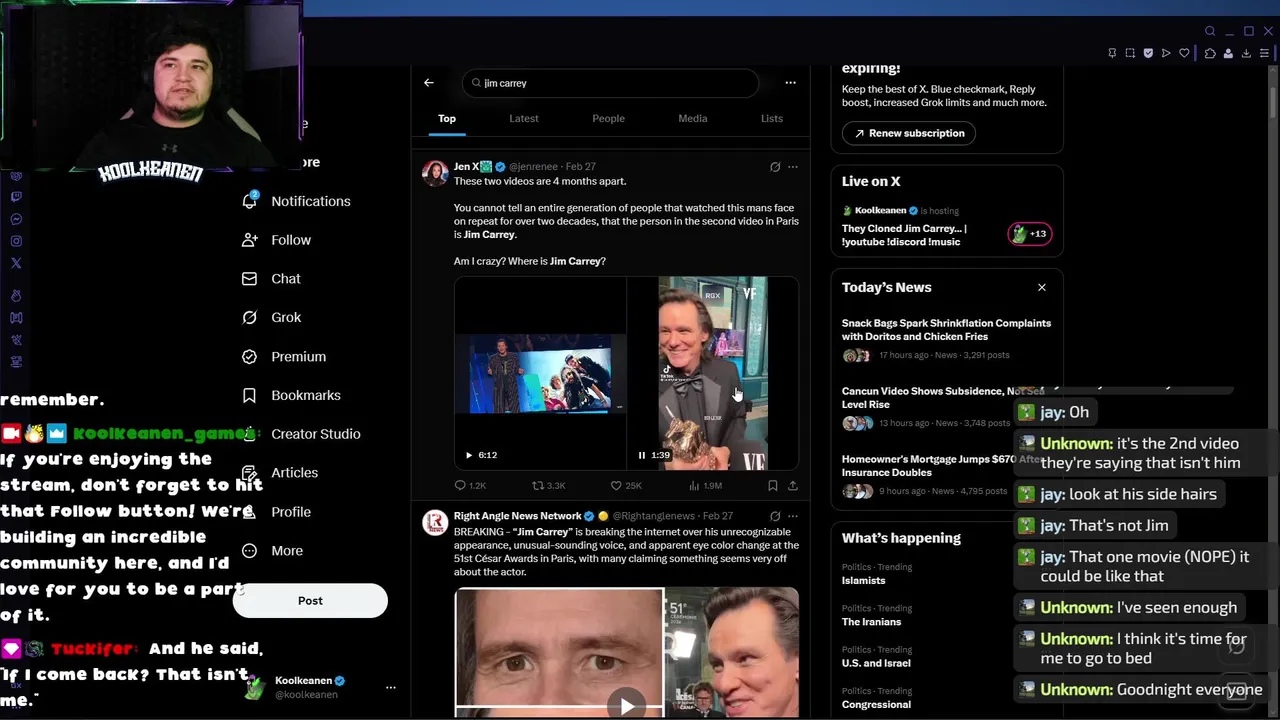Open the browser downloads icon

[x=1246, y=53]
